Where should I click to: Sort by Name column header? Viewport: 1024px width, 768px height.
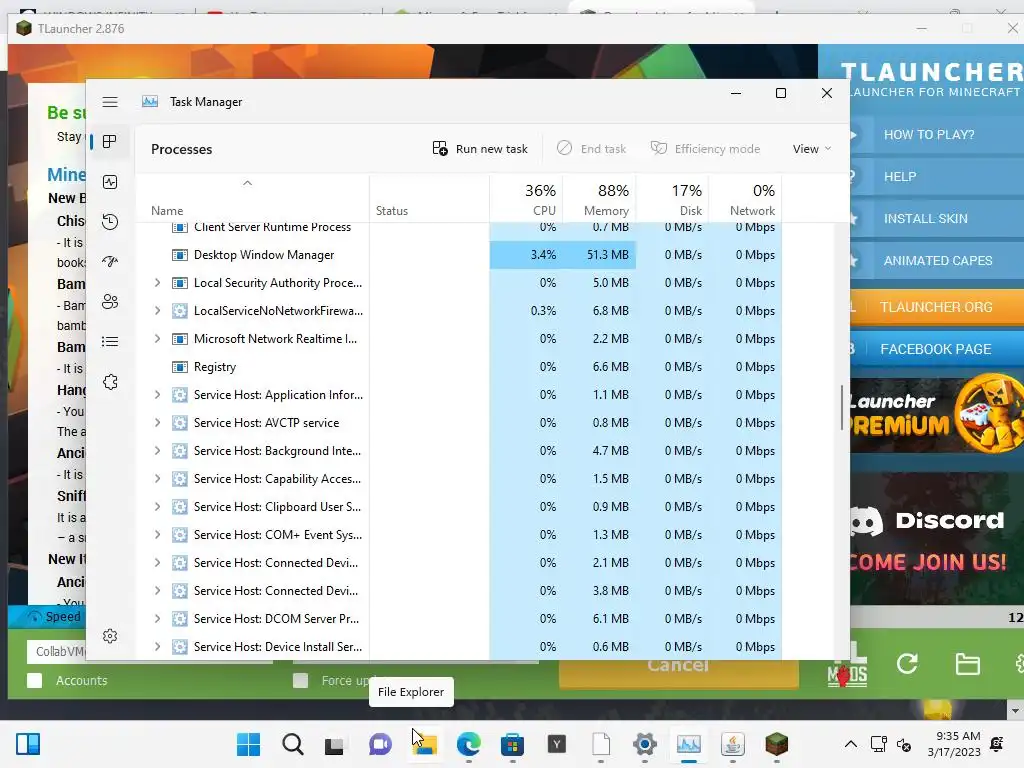(x=251, y=199)
